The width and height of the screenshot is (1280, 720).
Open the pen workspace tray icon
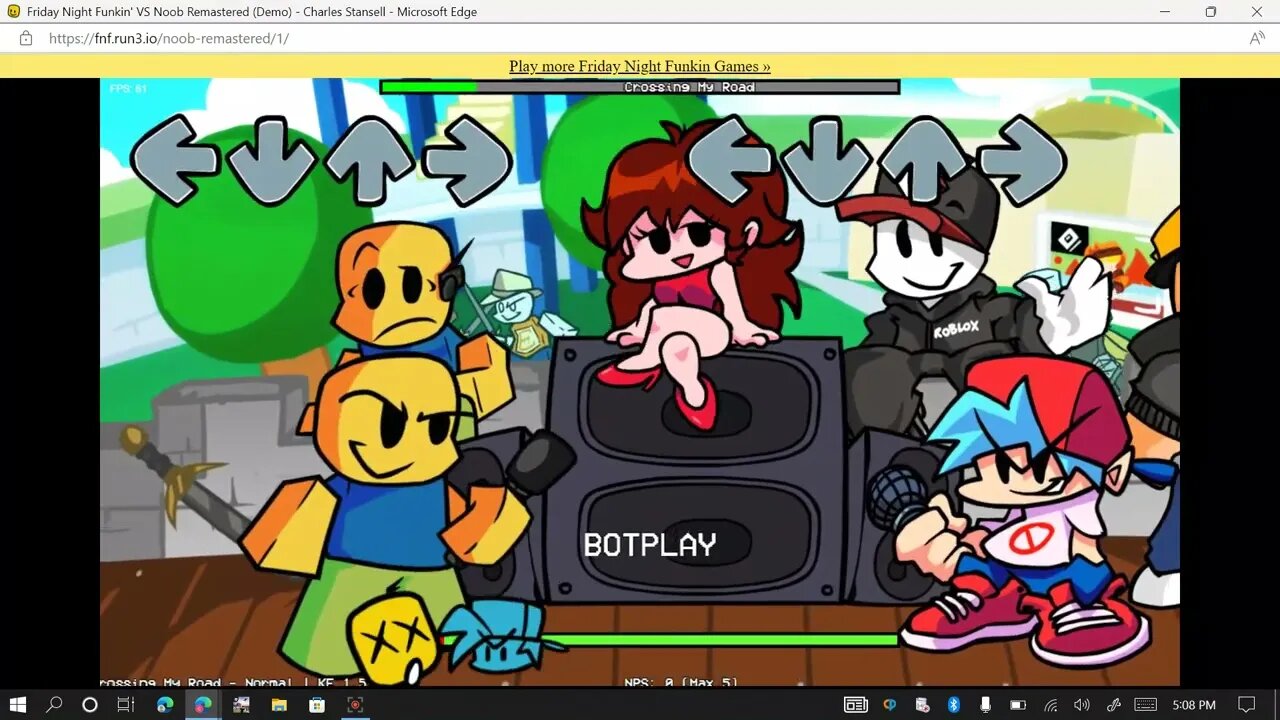point(1114,704)
